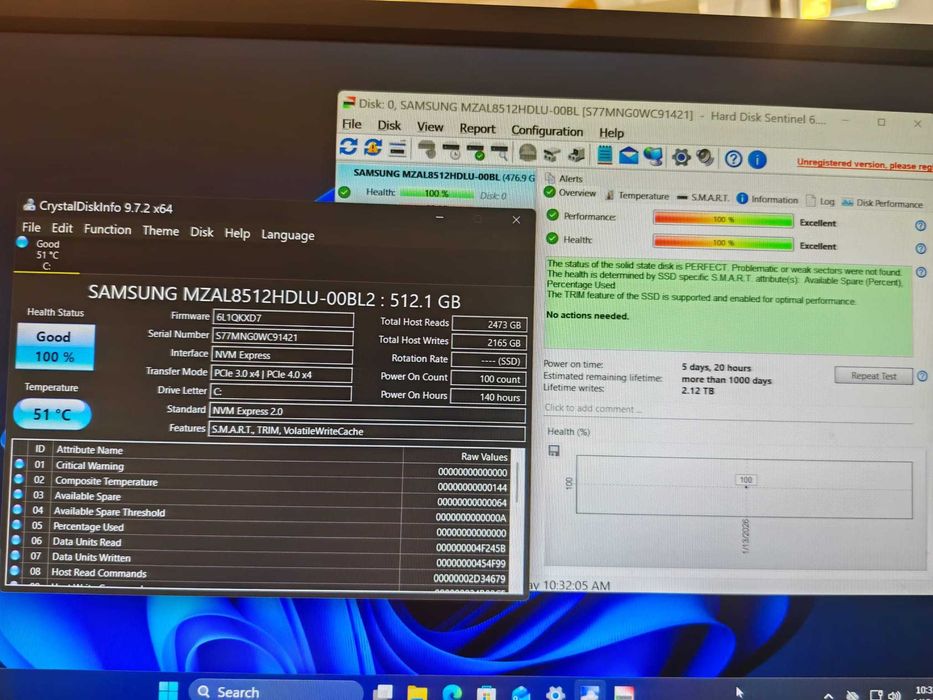The height and width of the screenshot is (700, 933).
Task: Click the disk test icon with clock
Action: pos(452,151)
